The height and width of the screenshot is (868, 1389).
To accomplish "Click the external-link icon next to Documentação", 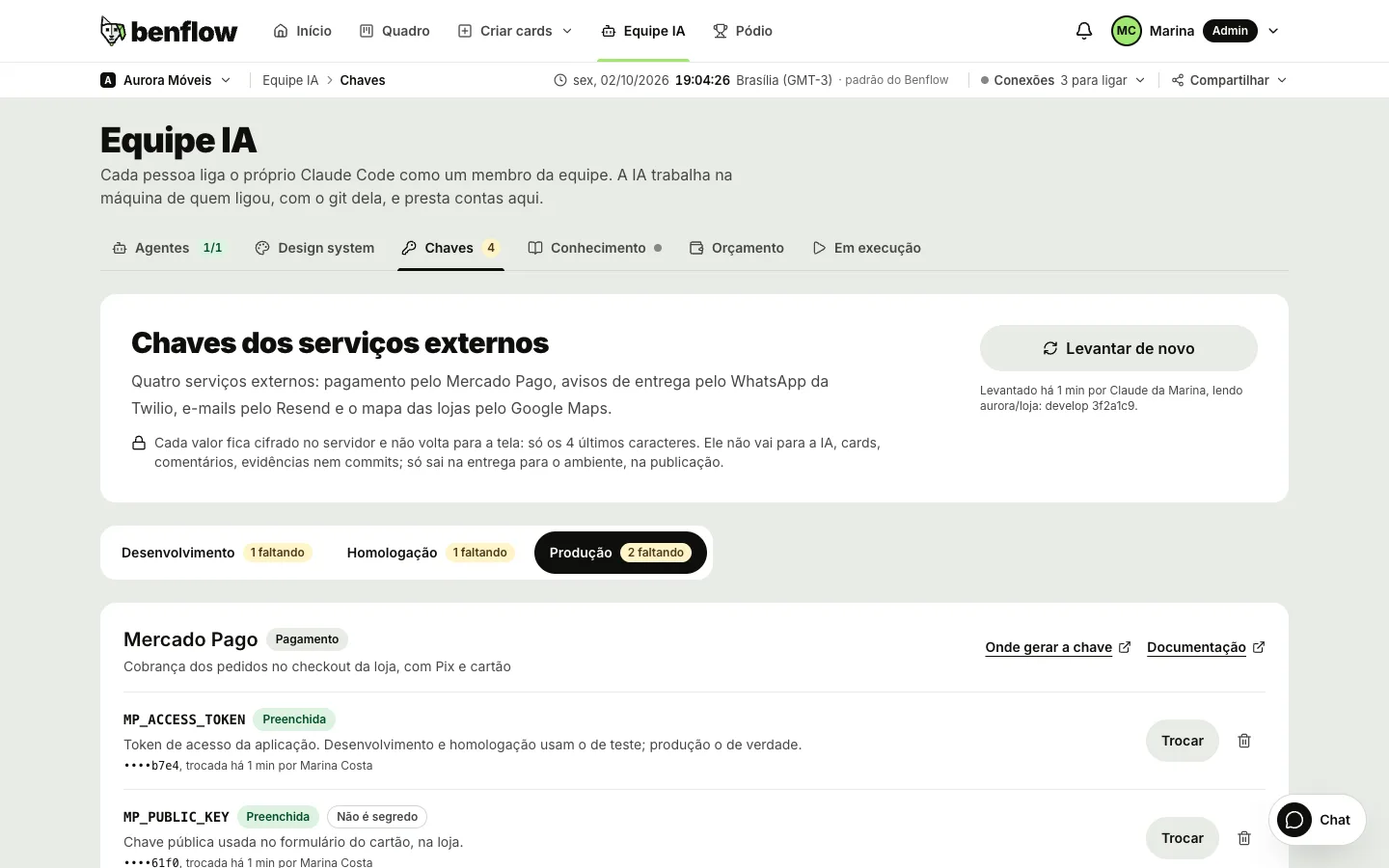I will coord(1259,647).
